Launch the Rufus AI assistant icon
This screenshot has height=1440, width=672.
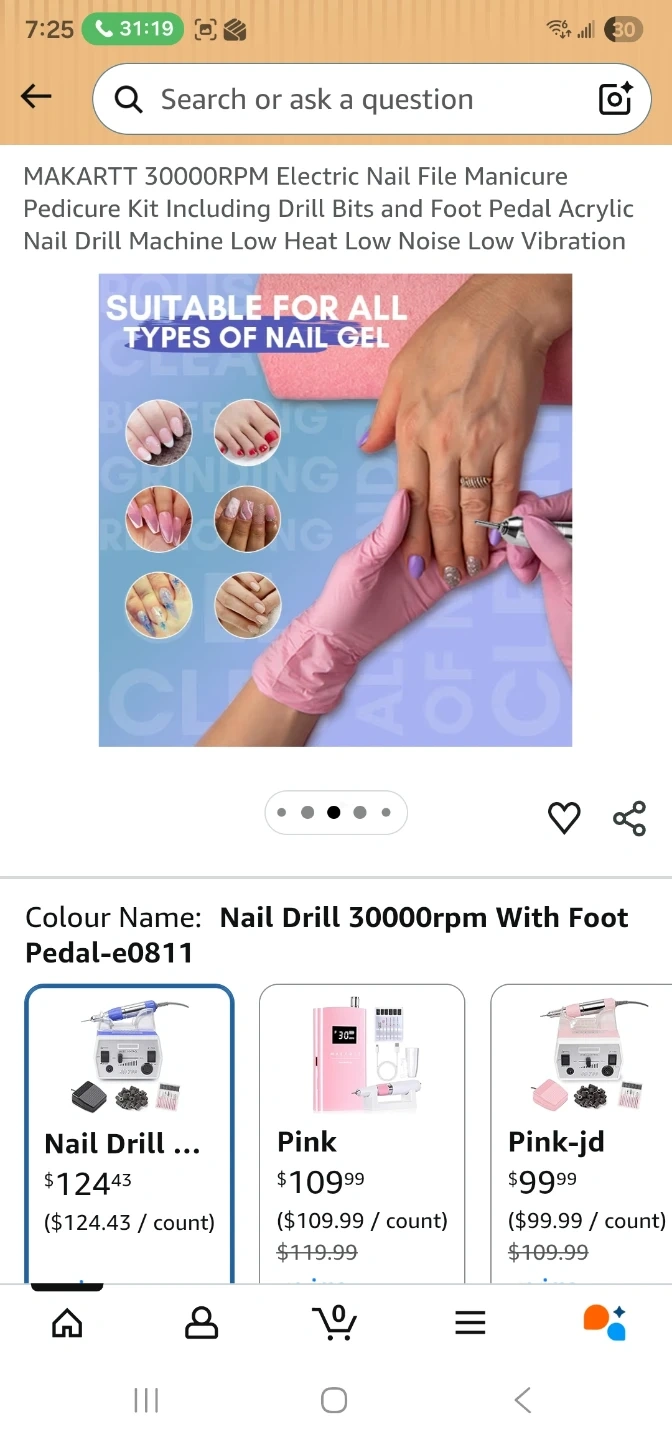coord(604,1322)
